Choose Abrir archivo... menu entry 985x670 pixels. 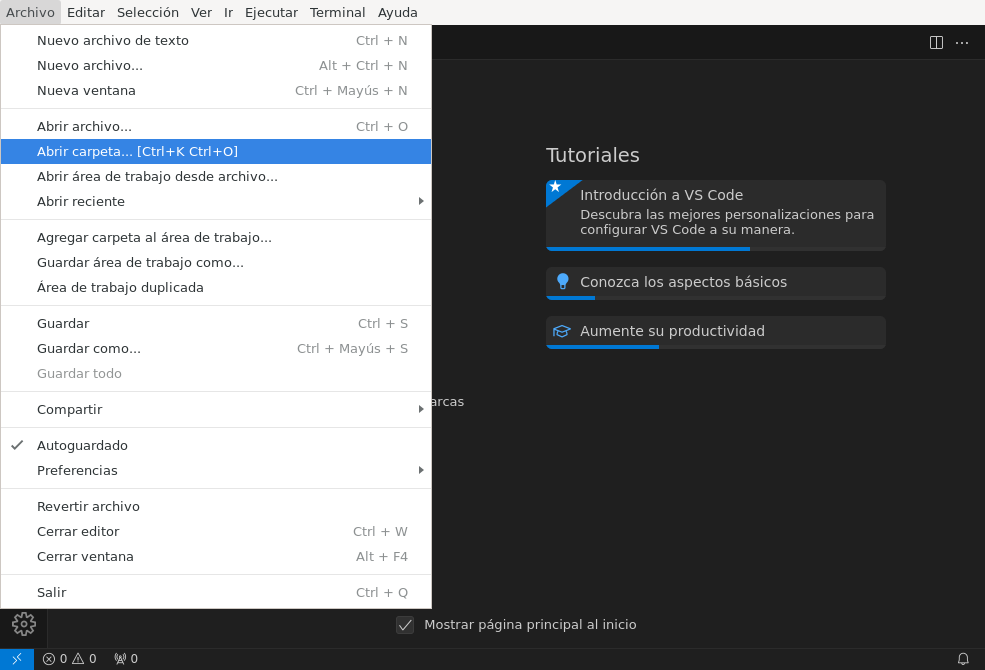click(216, 126)
